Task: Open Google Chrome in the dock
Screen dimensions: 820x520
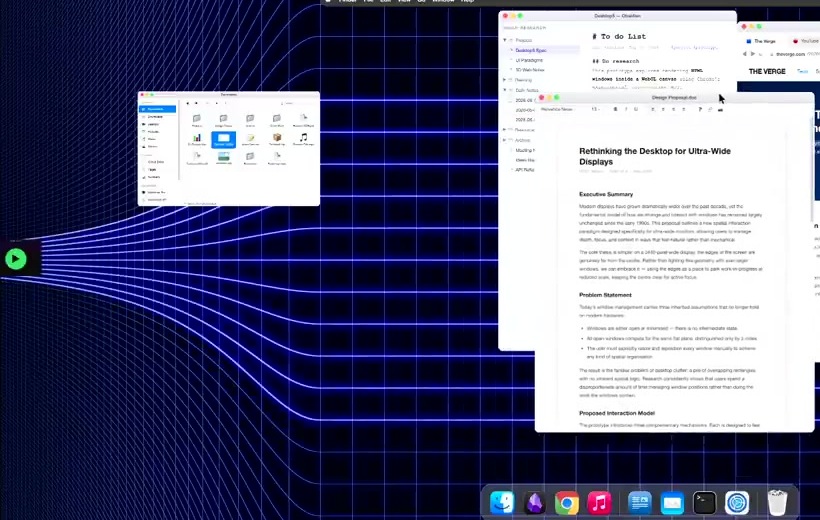Action: pyautogui.click(x=567, y=503)
